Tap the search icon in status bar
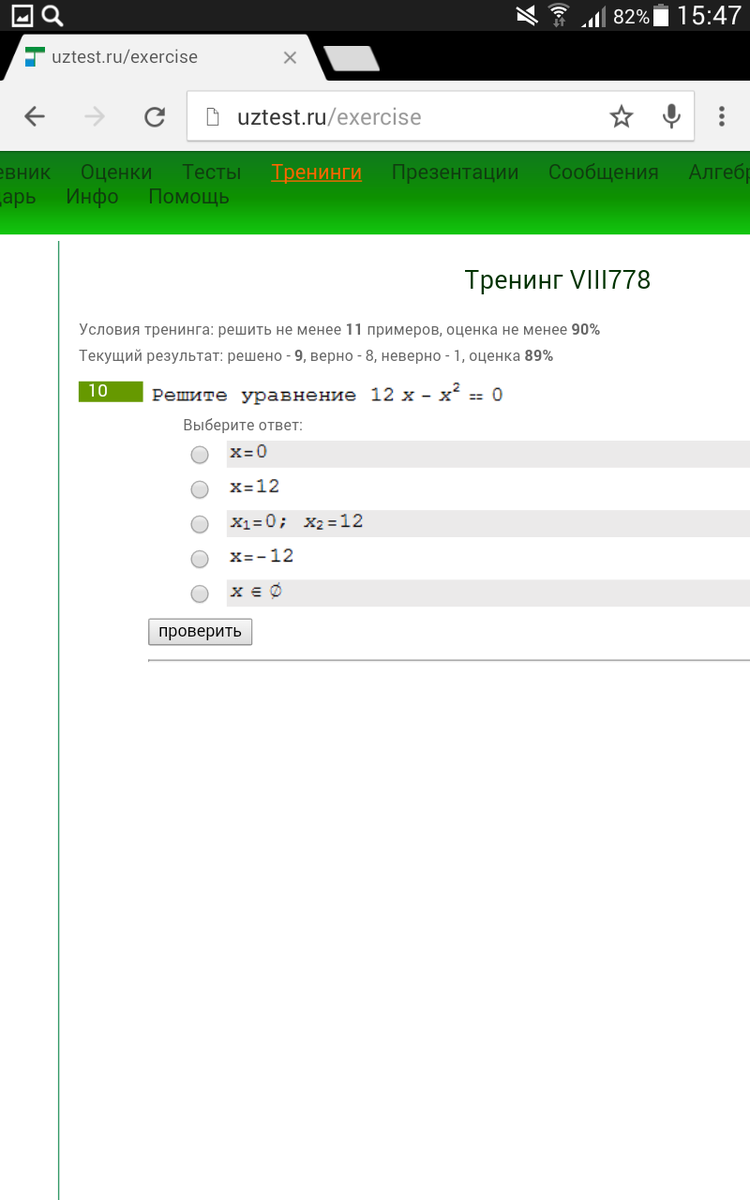Image resolution: width=750 pixels, height=1200 pixels. 53,15
